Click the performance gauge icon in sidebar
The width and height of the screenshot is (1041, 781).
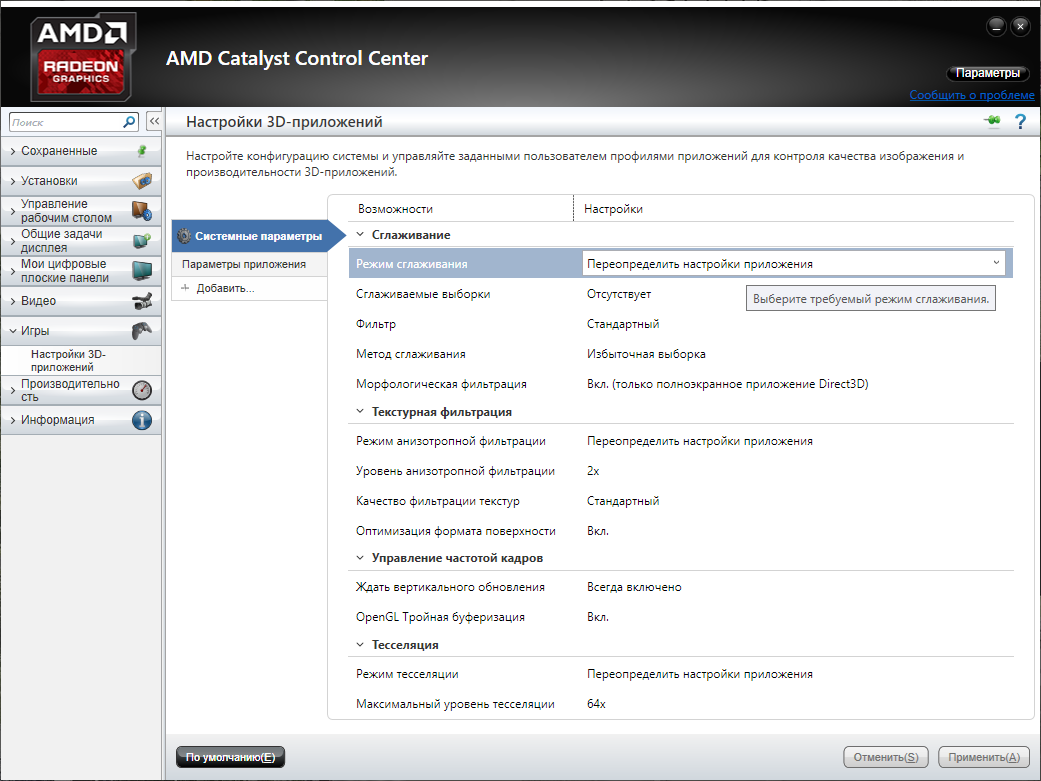(x=142, y=390)
